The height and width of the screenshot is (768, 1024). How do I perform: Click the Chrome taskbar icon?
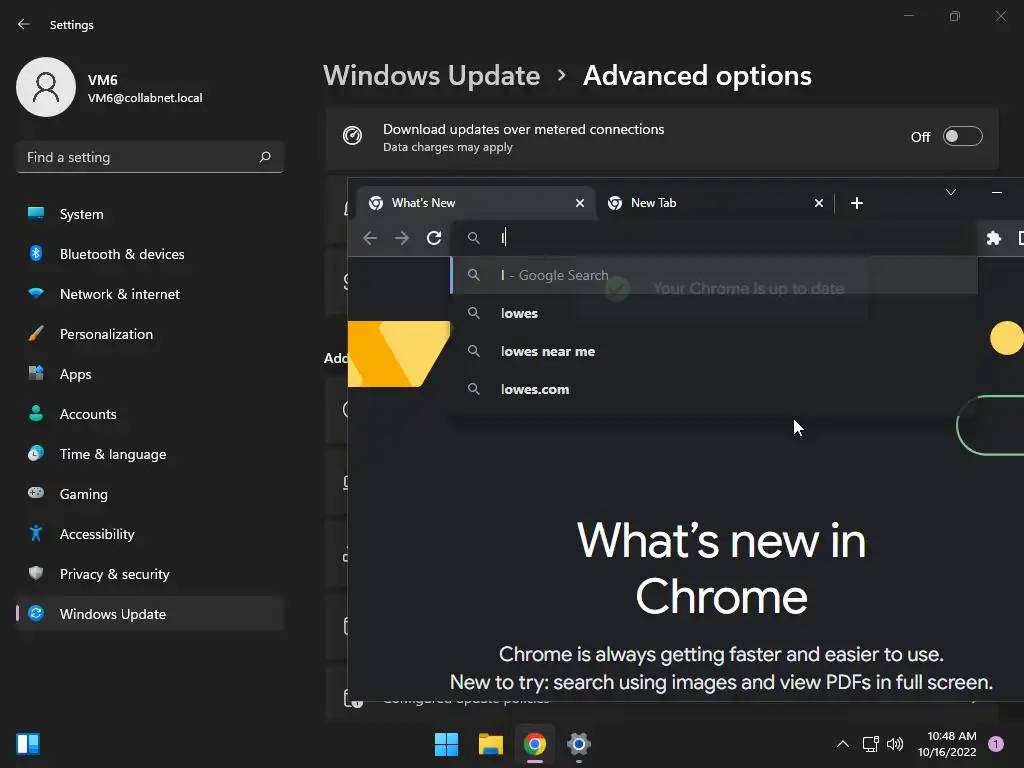(535, 744)
